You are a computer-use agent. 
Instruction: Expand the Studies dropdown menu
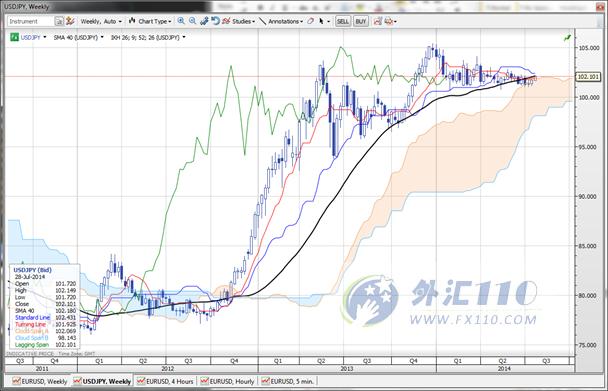click(x=239, y=21)
